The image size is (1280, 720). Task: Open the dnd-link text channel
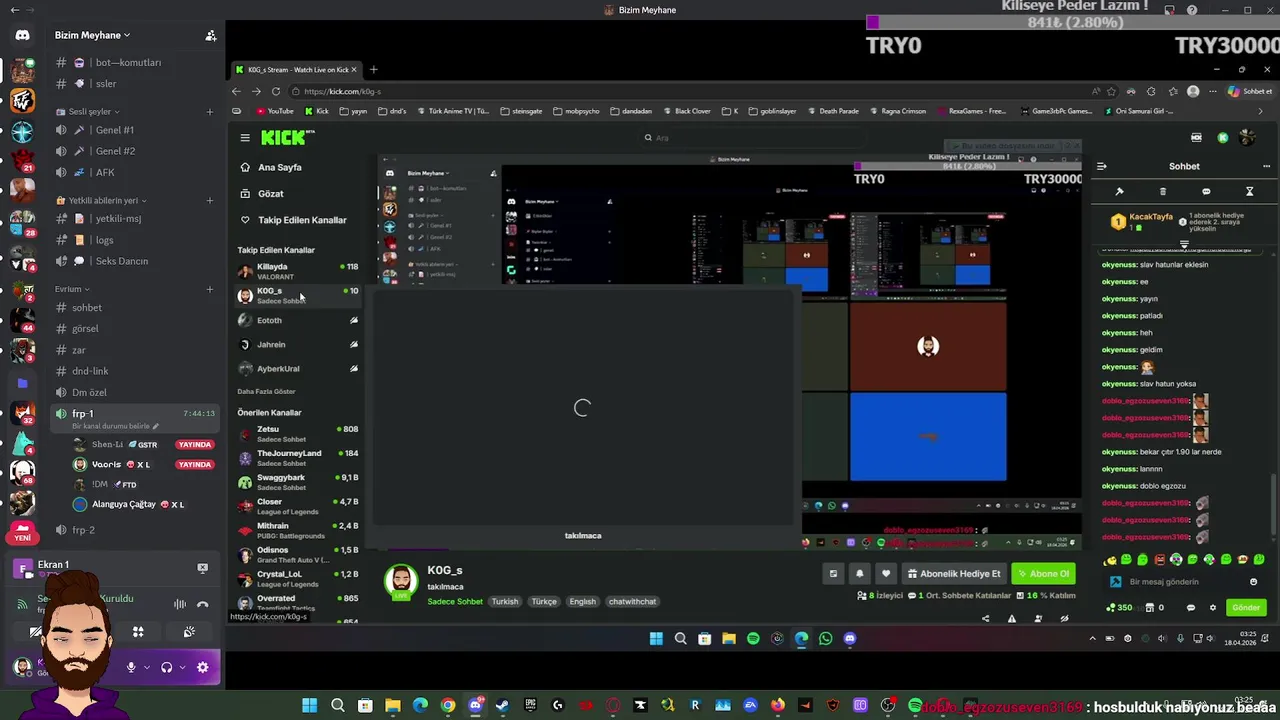pyautogui.click(x=135, y=371)
